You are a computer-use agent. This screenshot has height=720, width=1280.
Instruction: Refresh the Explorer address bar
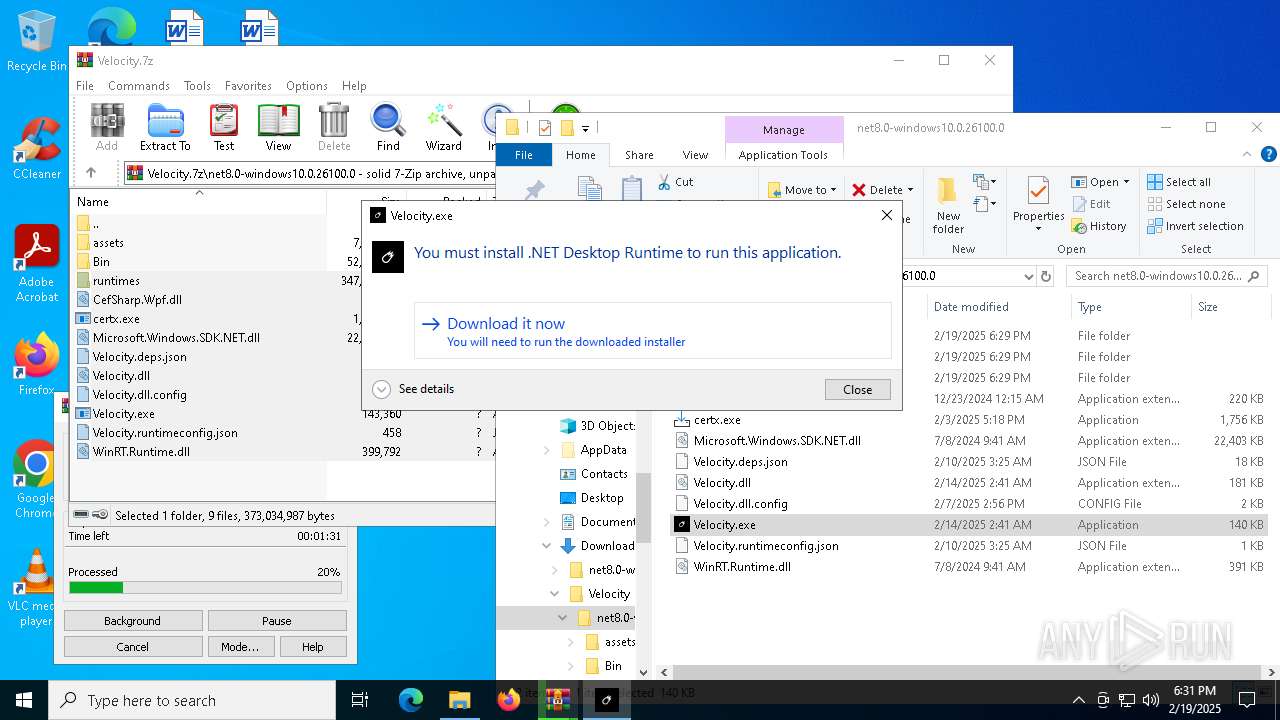click(x=1047, y=276)
